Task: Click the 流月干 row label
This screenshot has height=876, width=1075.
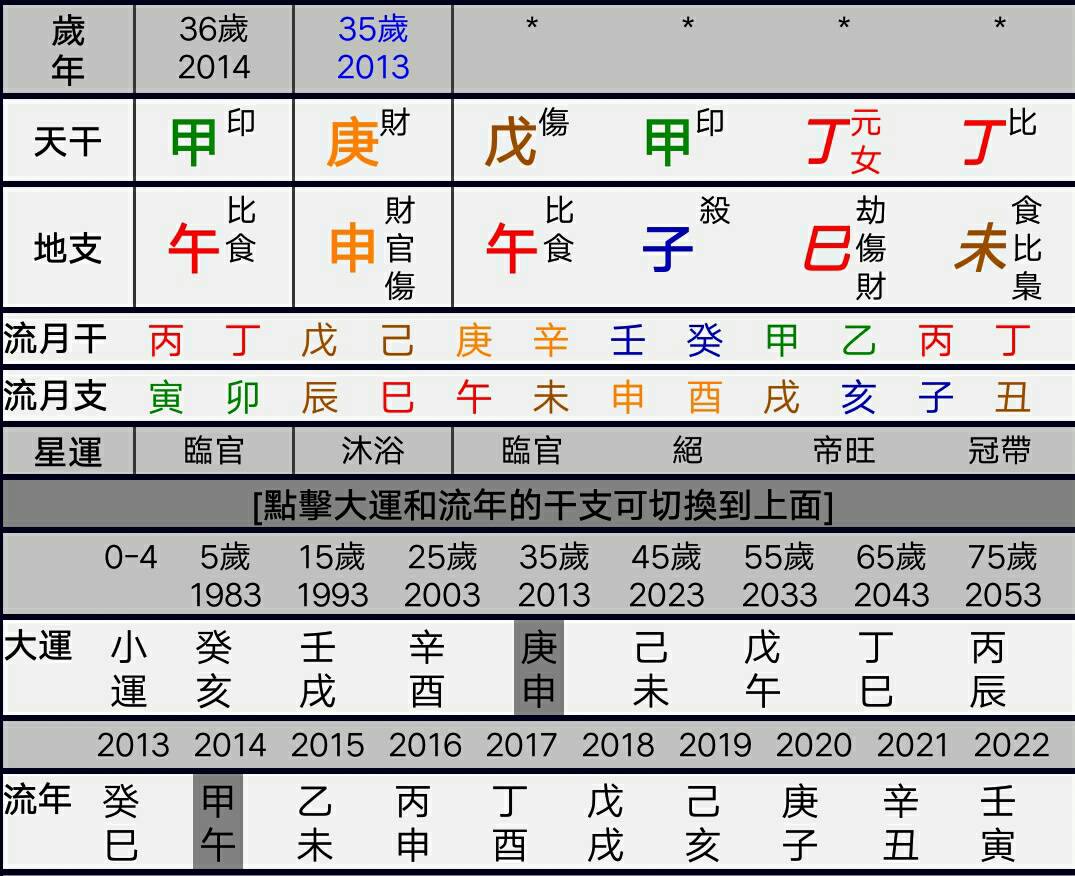Action: 55,339
